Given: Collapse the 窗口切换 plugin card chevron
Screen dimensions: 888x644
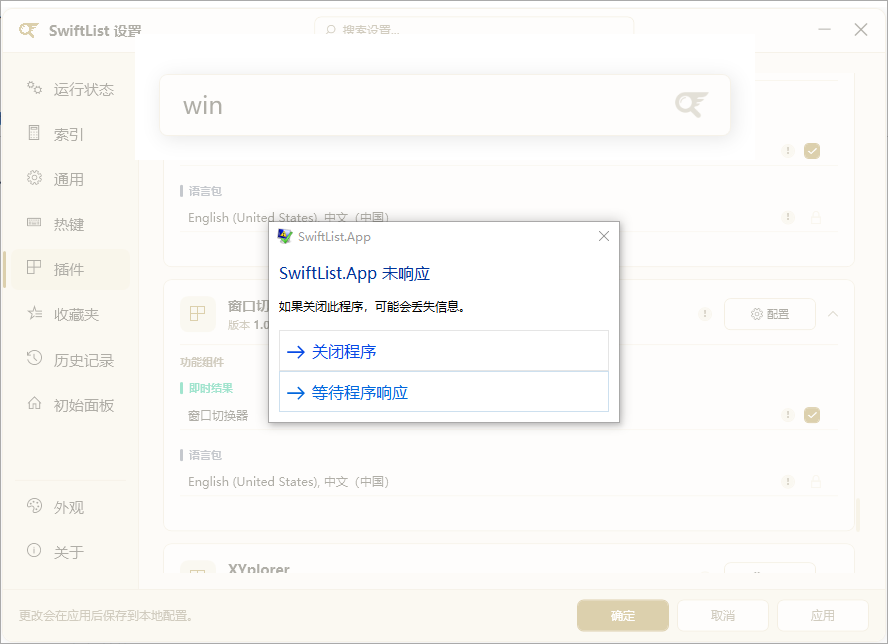Looking at the screenshot, I should point(832,314).
